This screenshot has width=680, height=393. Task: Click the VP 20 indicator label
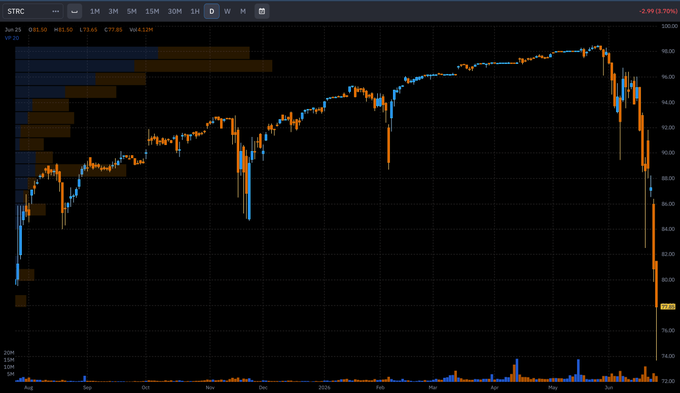click(12, 38)
